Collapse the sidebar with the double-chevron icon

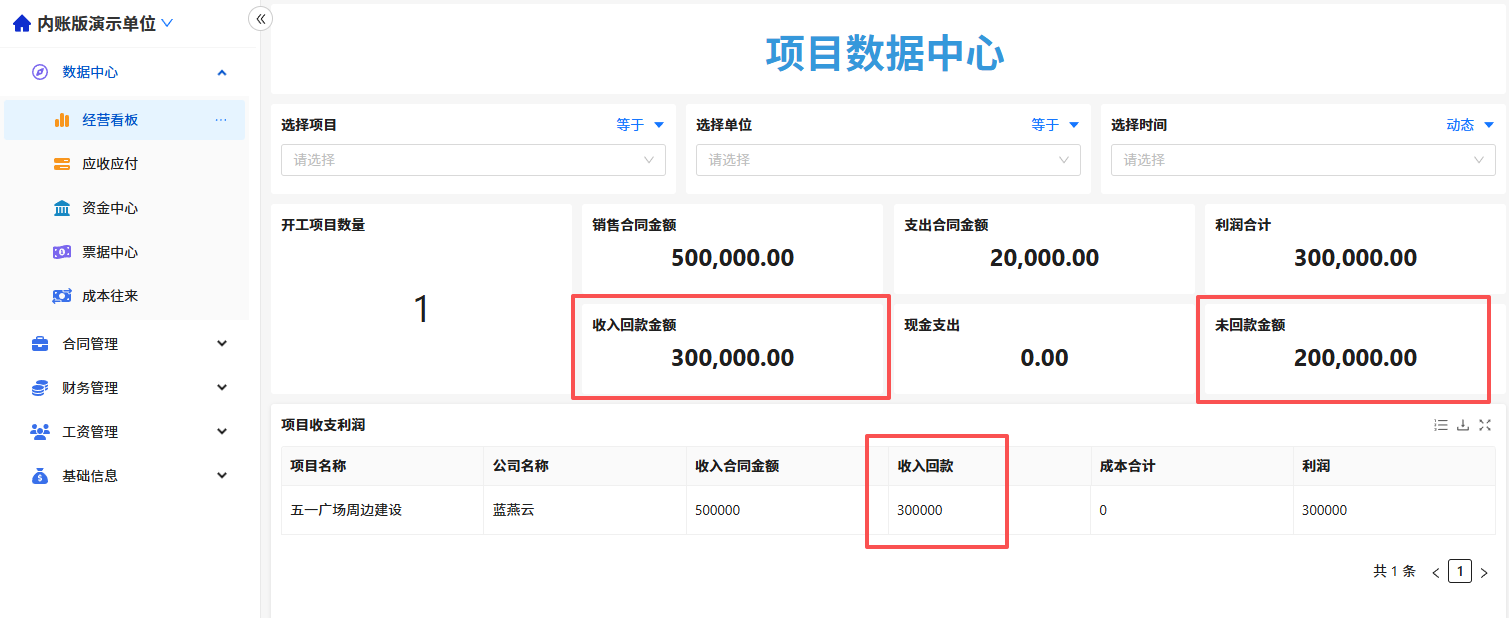(260, 19)
